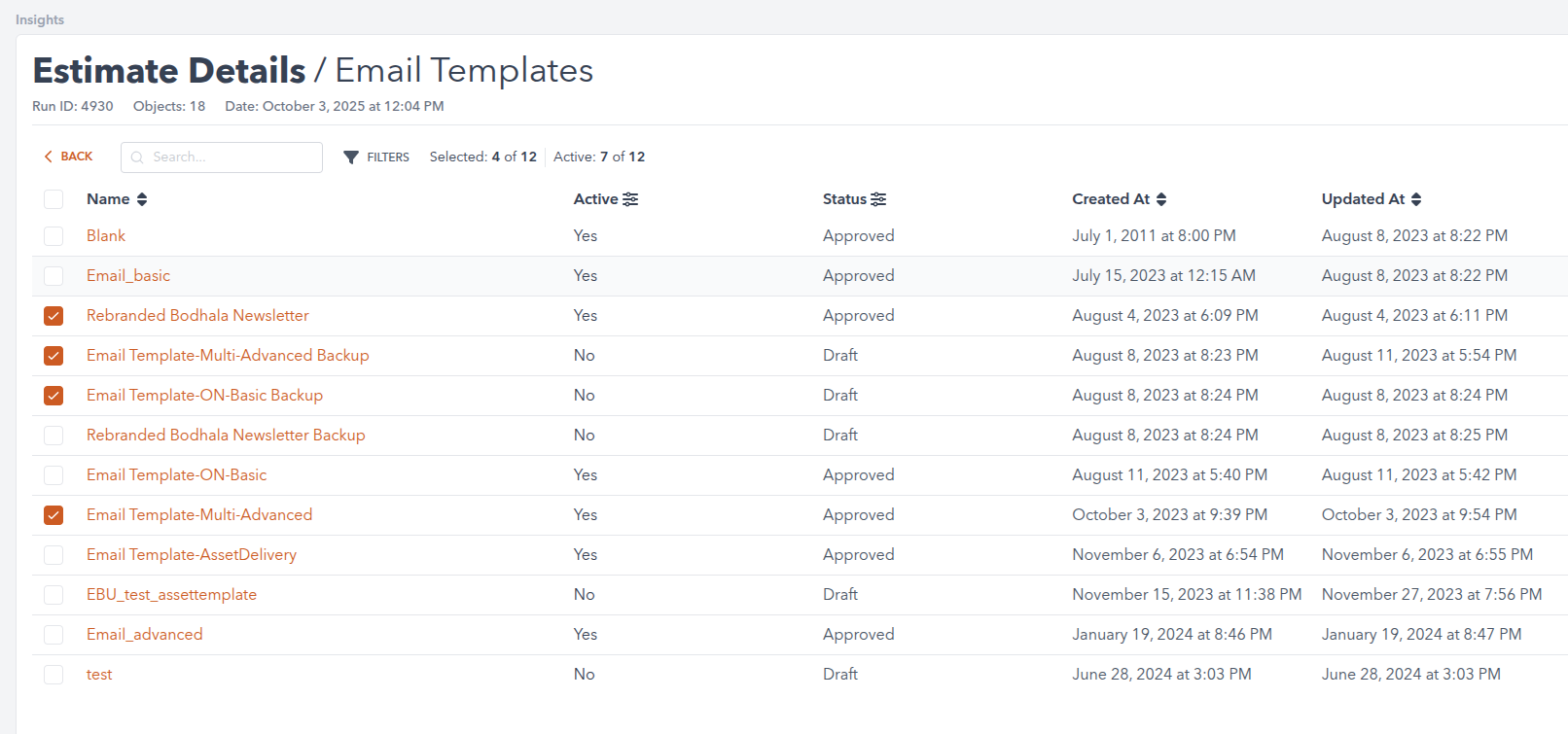Uncheck Email Template-Multi-Advanced Backup checkbox
Image resolution: width=1568 pixels, height=734 pixels.
pyautogui.click(x=53, y=356)
